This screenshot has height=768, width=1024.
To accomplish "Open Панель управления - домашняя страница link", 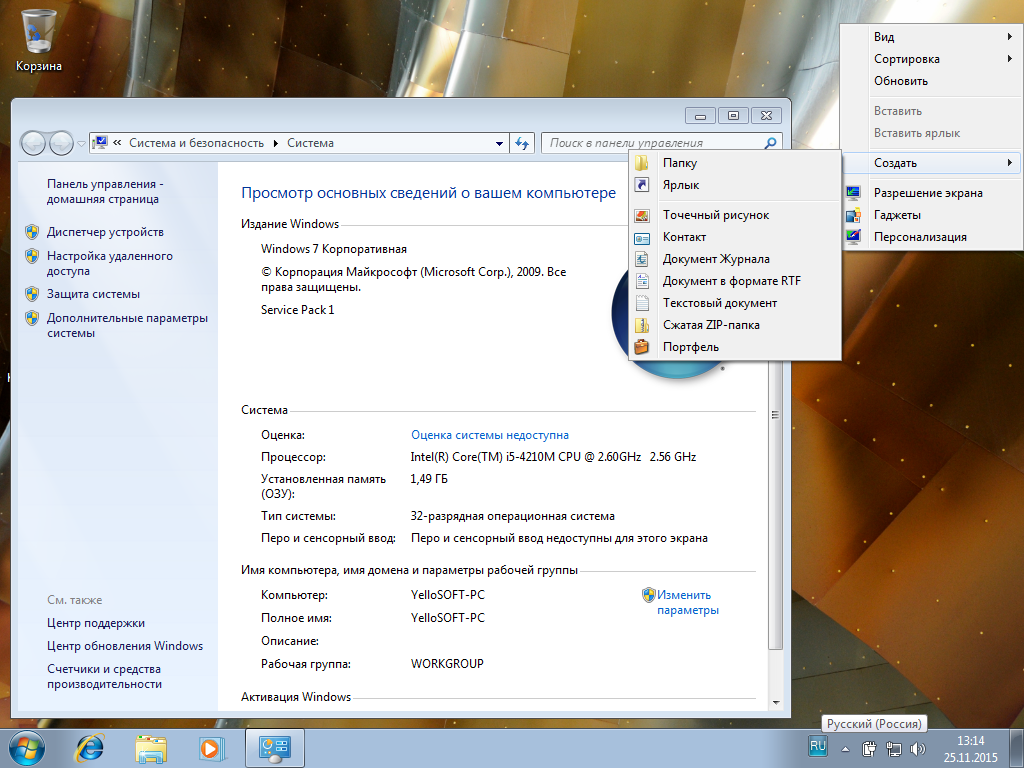I will (105, 191).
